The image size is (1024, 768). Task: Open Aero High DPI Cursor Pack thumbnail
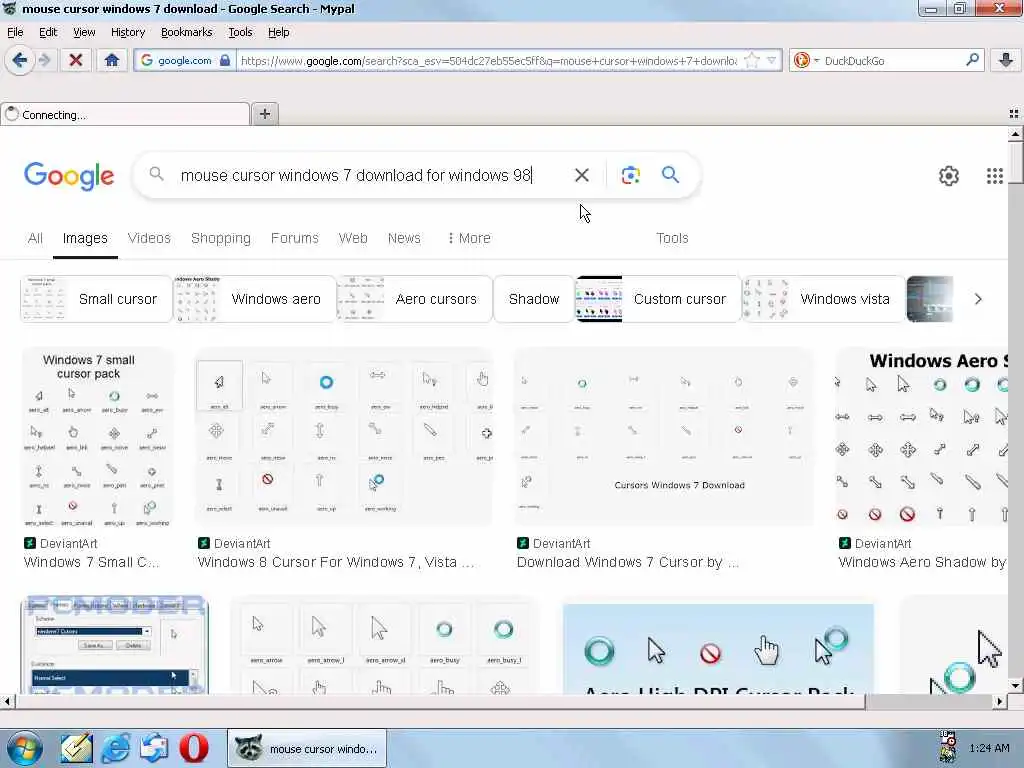click(718, 648)
